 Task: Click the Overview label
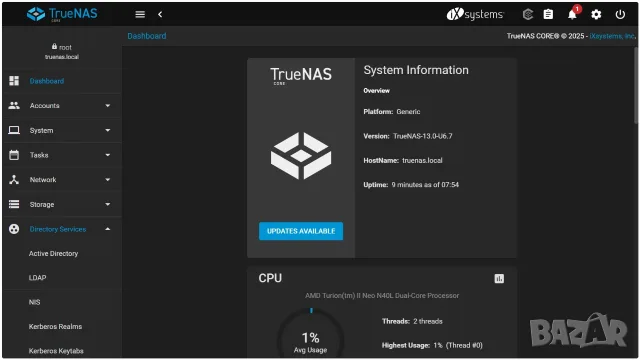[x=376, y=91]
